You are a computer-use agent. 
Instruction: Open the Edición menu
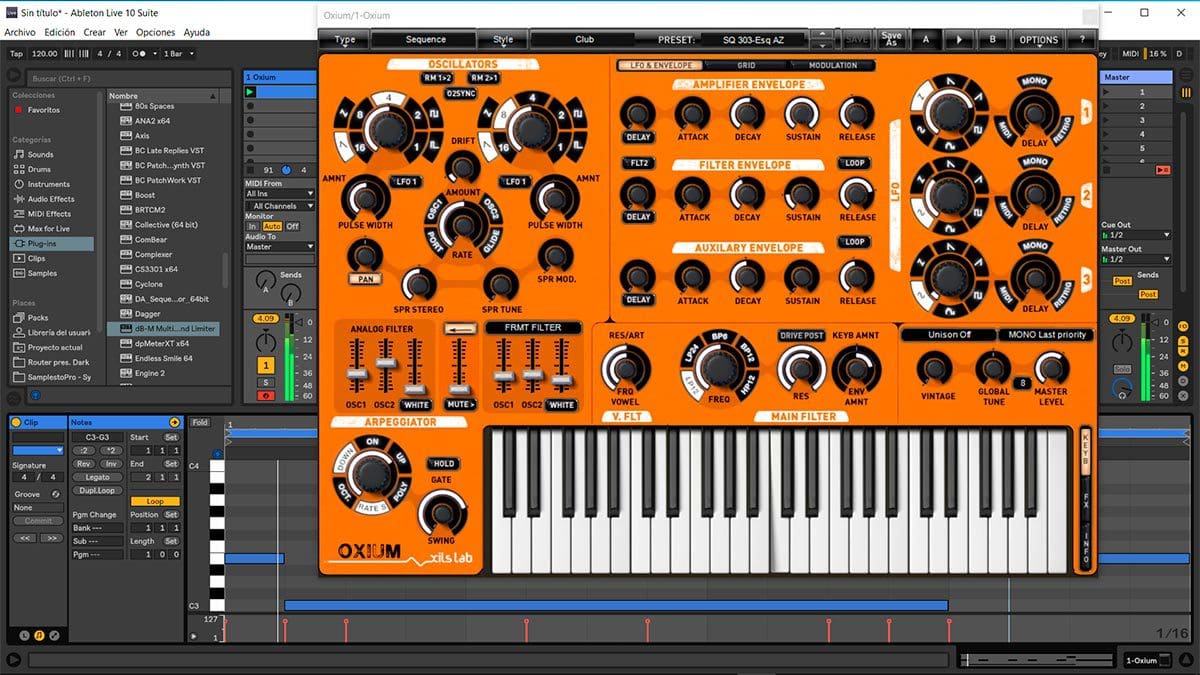pyautogui.click(x=60, y=32)
